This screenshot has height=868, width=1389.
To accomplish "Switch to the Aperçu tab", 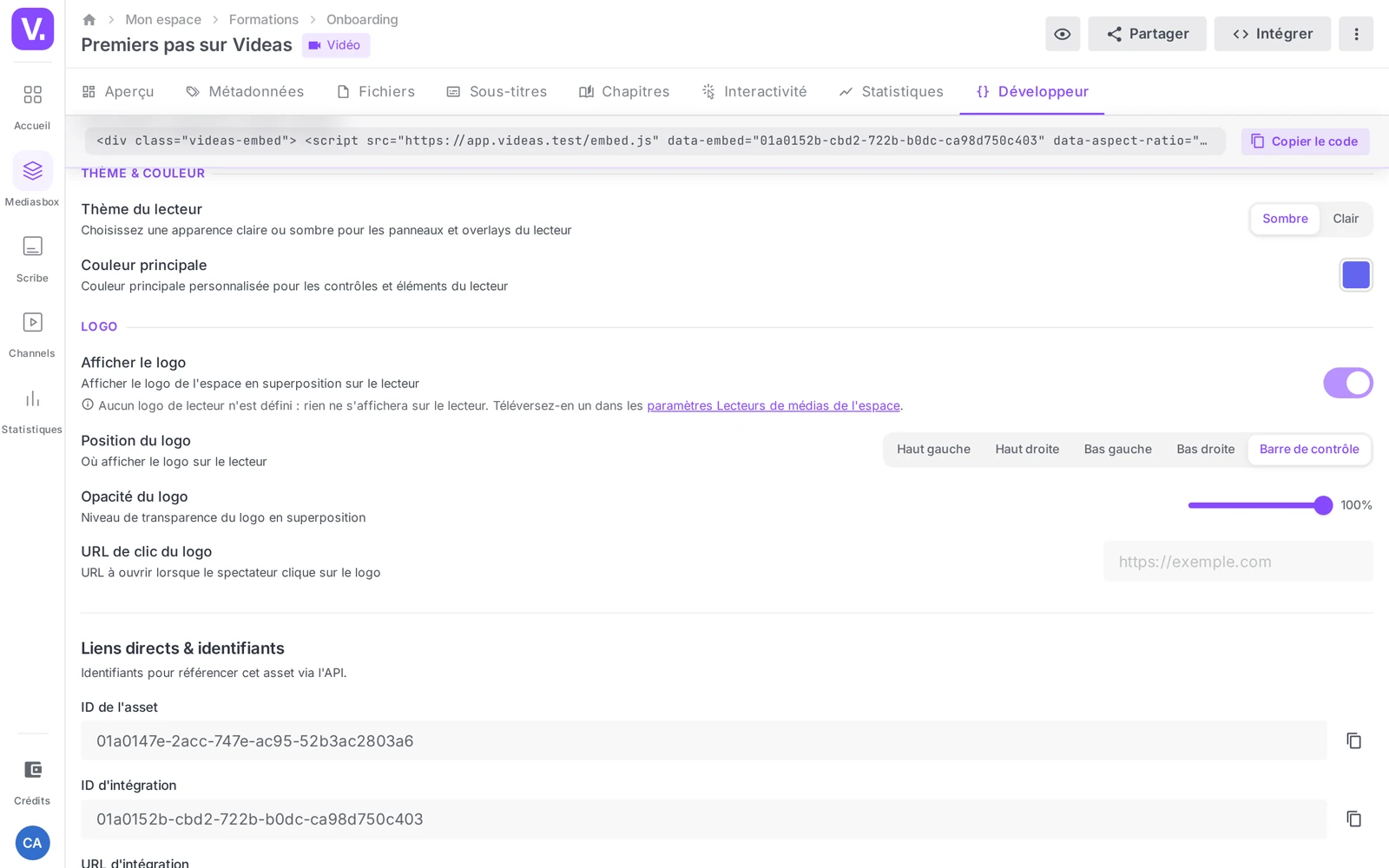I will [118, 92].
